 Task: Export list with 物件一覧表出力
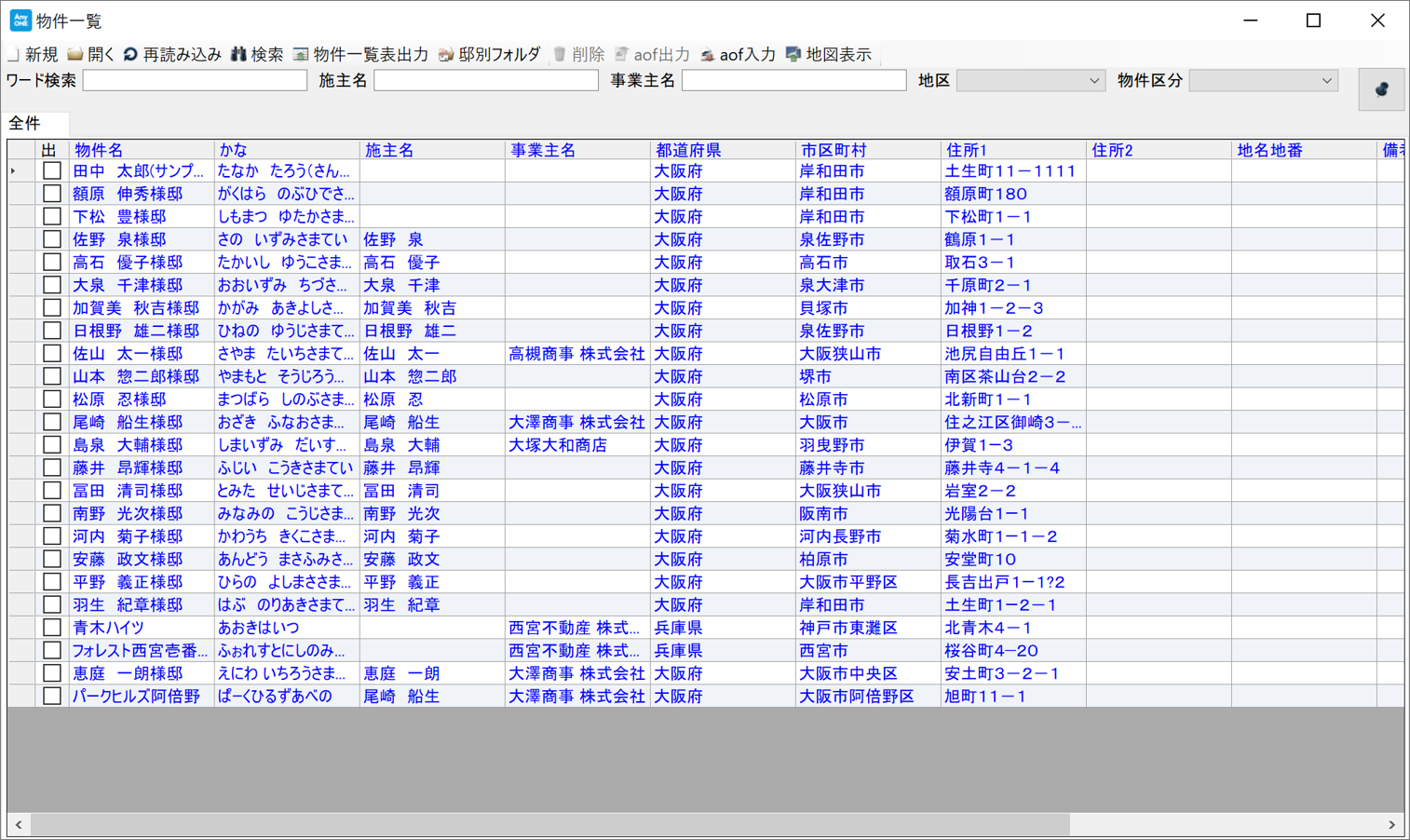tap(301, 55)
